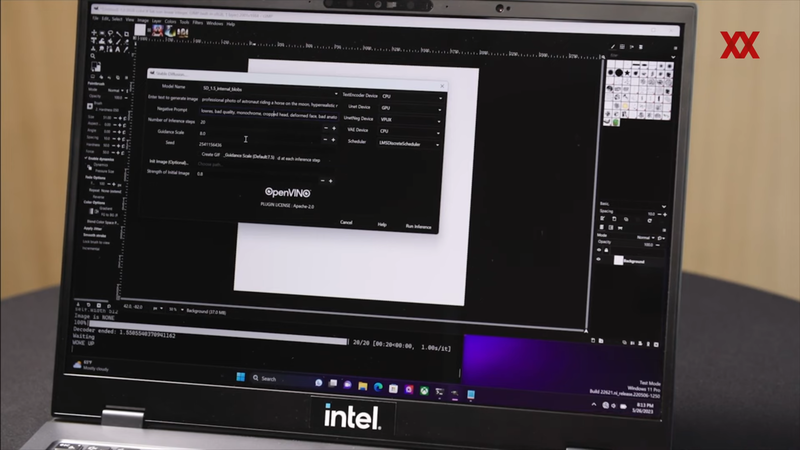
Task: Select the blank white image tab thumbnail
Action: pos(140,30)
